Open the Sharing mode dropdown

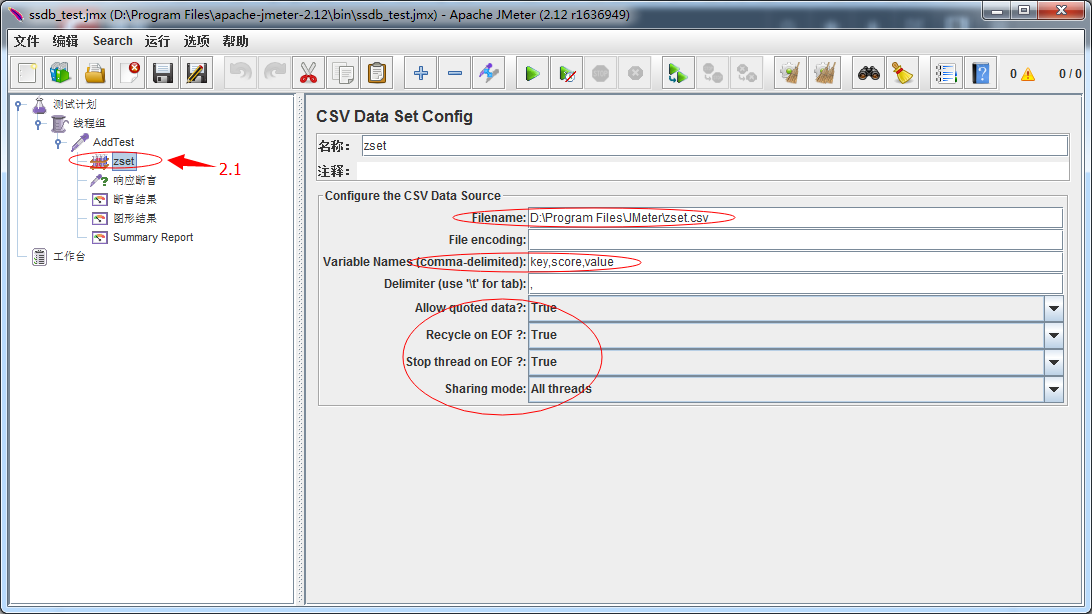[1054, 389]
